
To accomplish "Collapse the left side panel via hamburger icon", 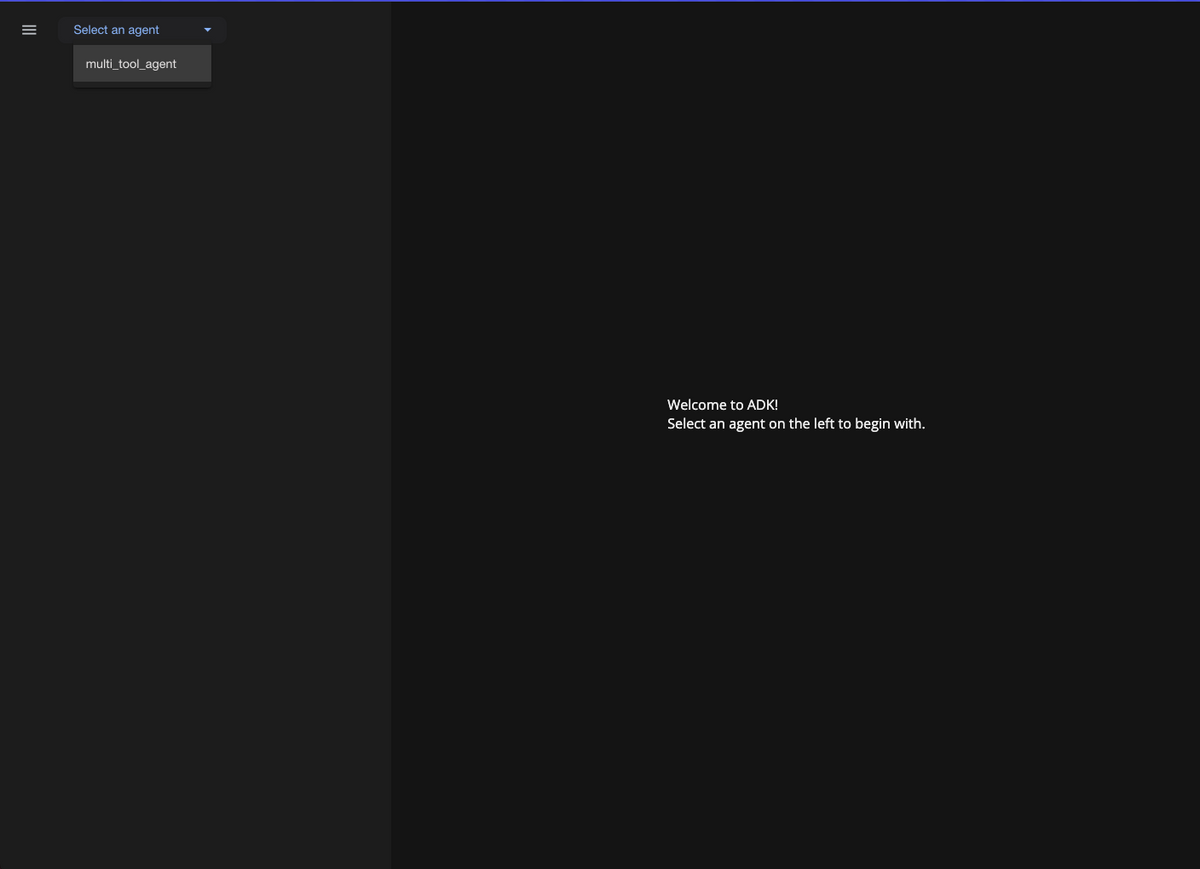I will (x=29, y=30).
